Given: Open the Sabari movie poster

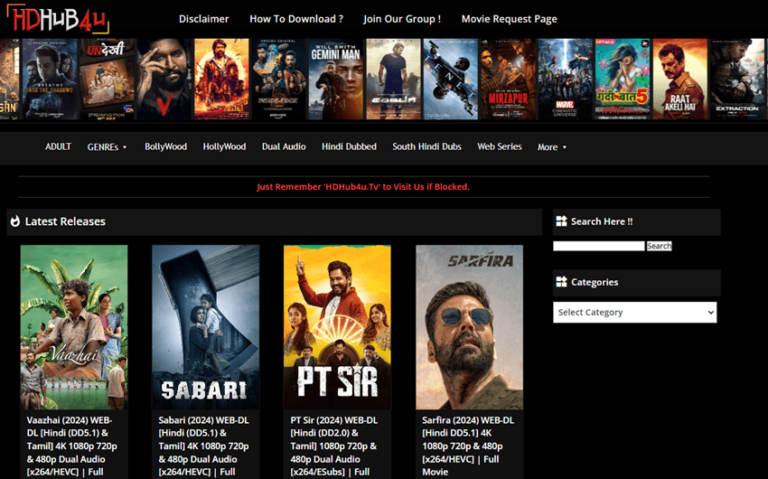Looking at the screenshot, I should point(205,327).
